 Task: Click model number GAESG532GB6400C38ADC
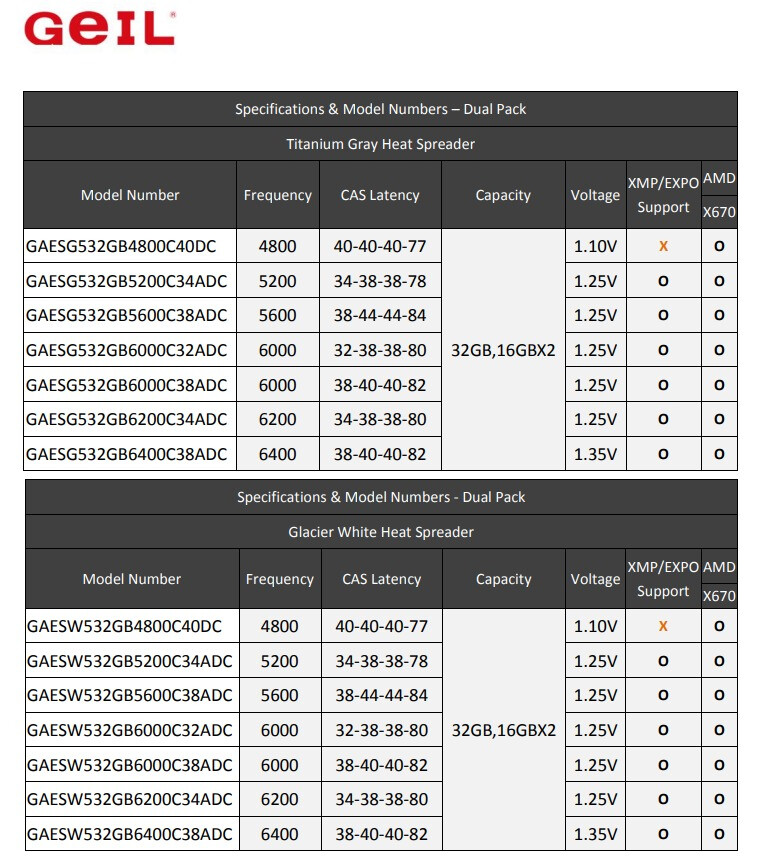point(126,454)
